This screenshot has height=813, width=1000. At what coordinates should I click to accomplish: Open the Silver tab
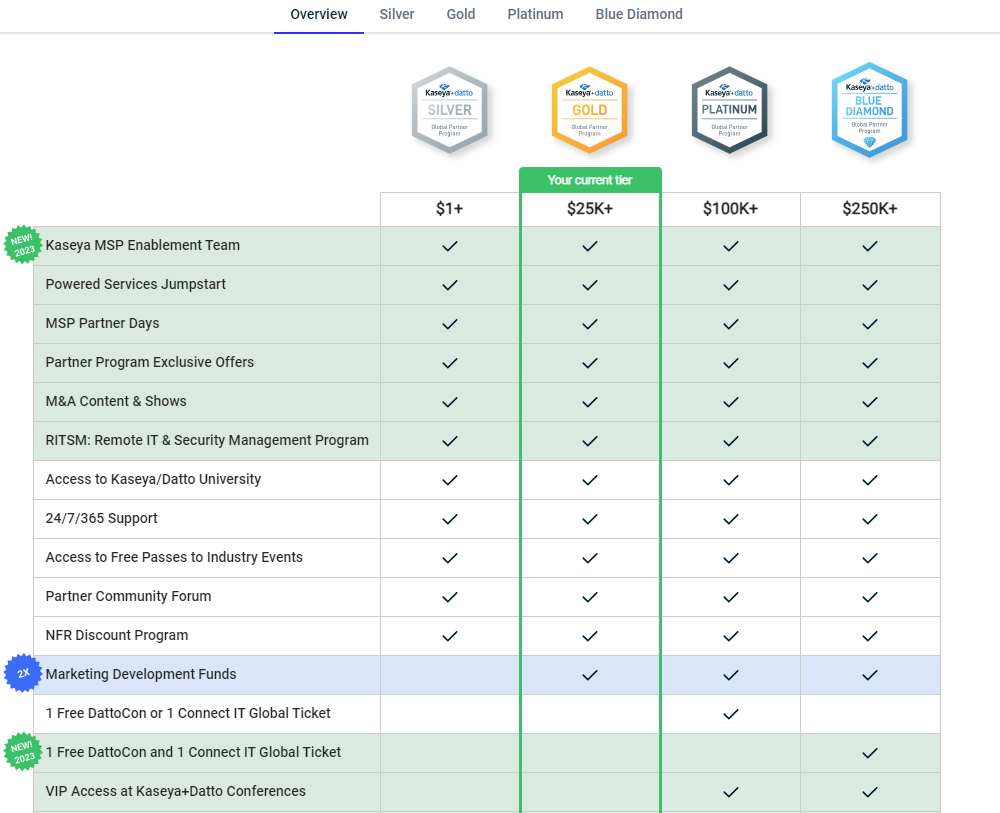coord(397,15)
